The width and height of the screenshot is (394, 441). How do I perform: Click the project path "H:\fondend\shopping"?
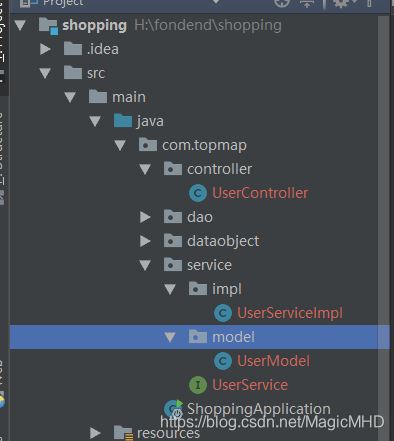click(208, 26)
